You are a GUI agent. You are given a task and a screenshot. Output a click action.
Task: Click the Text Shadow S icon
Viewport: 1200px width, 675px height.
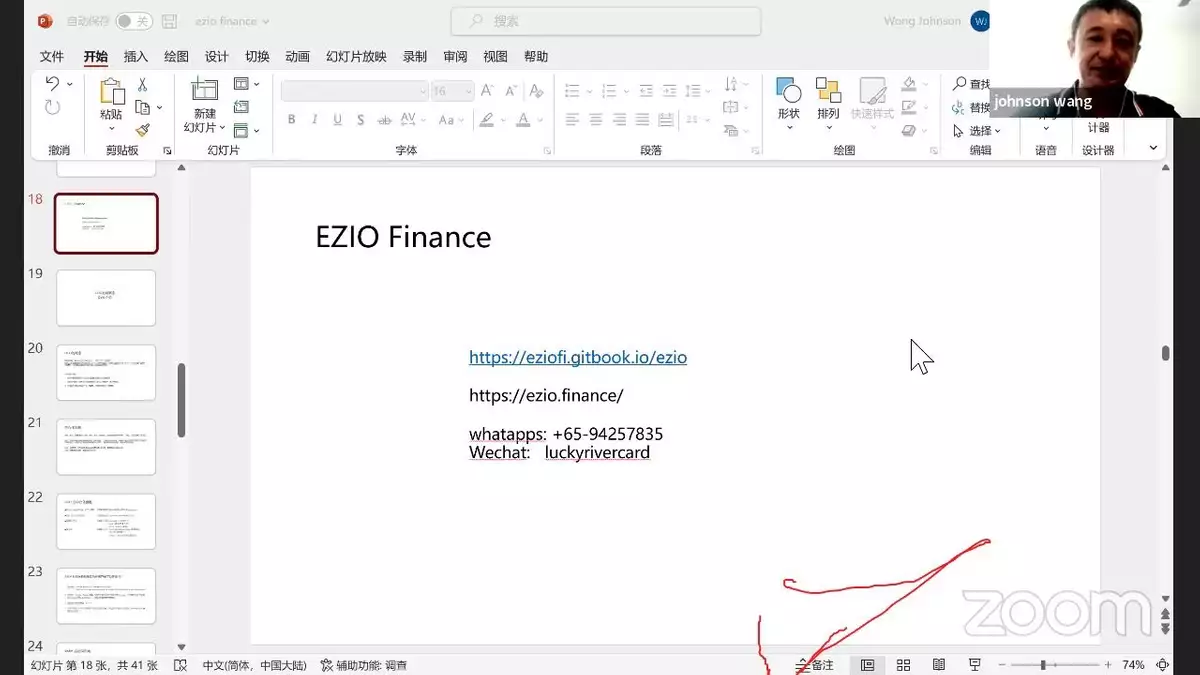click(x=360, y=120)
